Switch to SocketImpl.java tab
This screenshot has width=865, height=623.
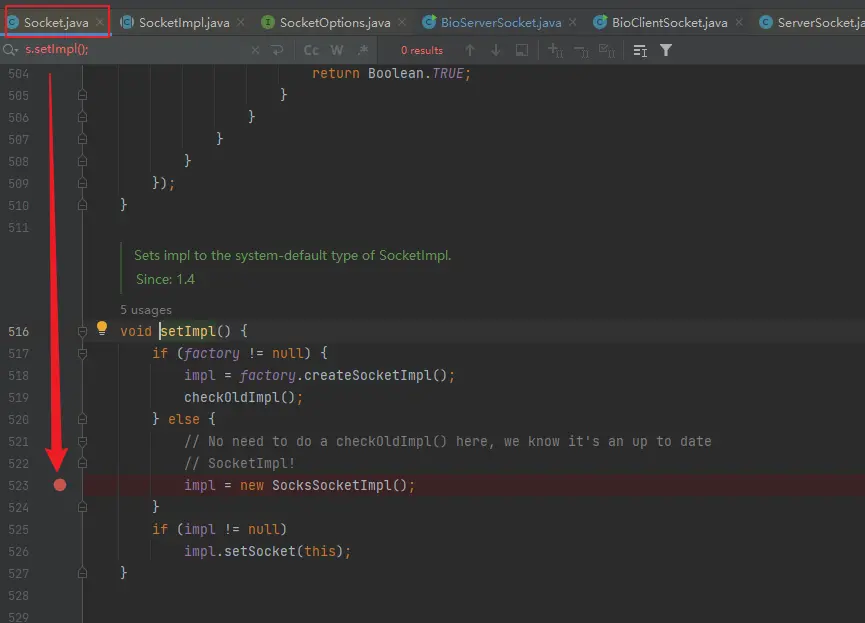[x=184, y=23]
